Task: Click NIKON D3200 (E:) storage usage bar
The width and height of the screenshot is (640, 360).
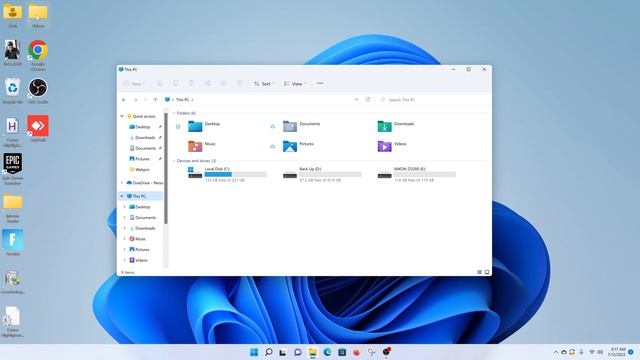Action: click(425, 174)
